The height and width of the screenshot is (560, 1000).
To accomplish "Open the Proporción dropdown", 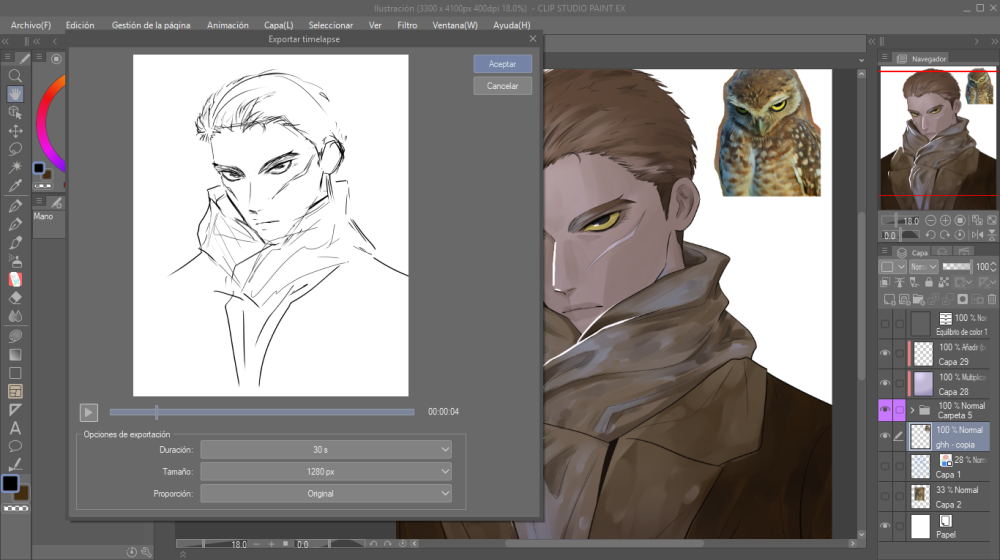I will tap(326, 493).
